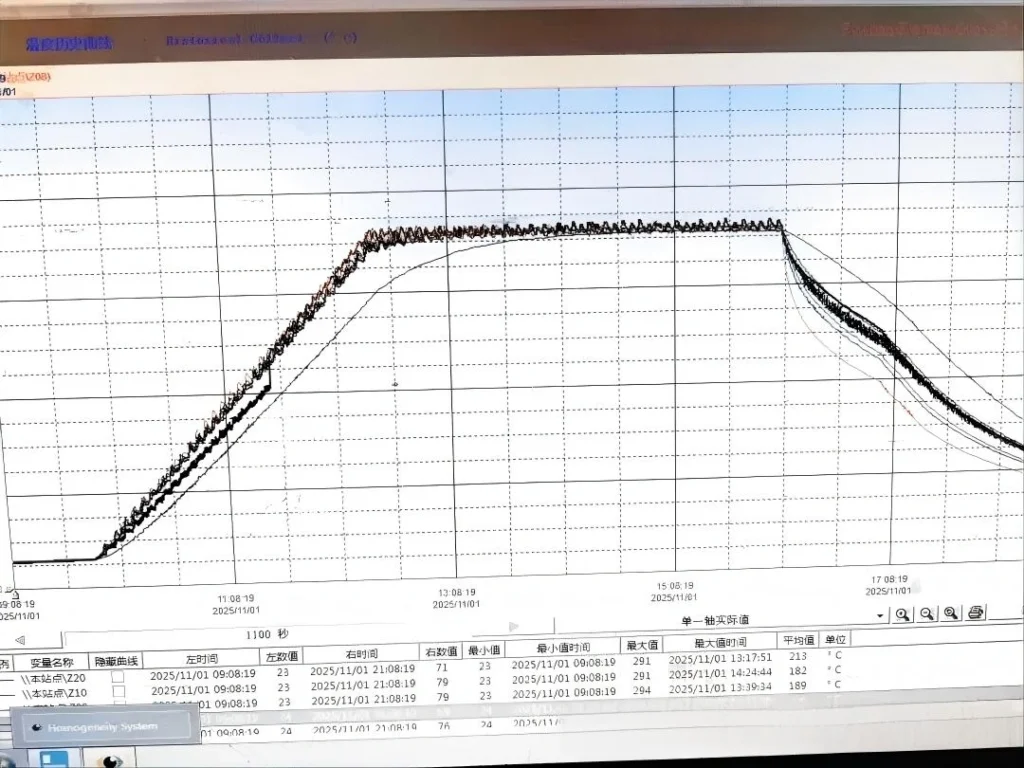Advance time axis with right arrow
Screen dimensions: 1024x768
coord(514,627)
